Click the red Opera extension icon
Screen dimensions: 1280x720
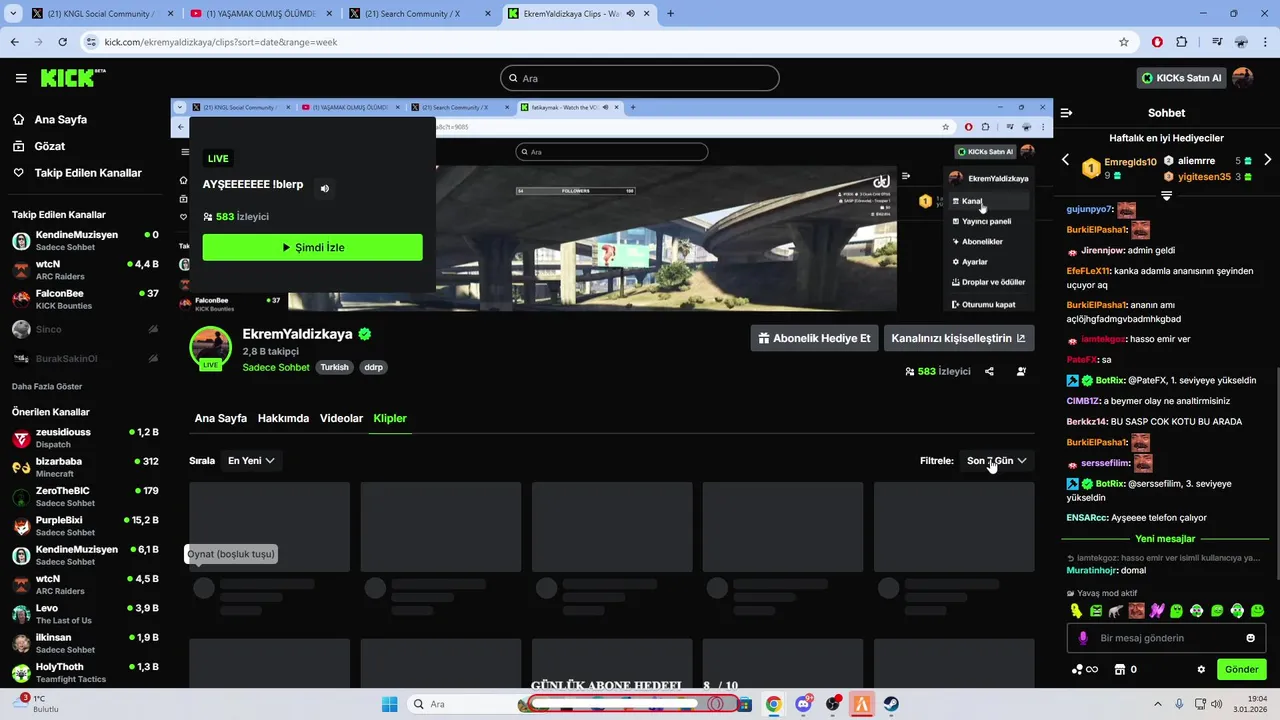pos(1157,42)
